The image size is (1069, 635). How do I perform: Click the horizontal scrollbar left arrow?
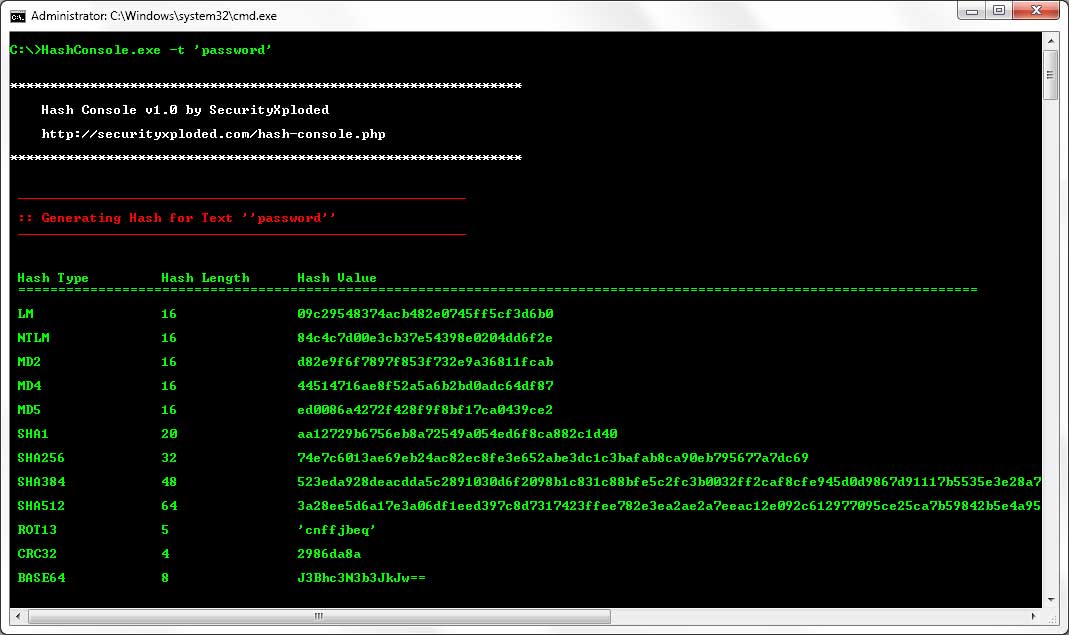16,616
